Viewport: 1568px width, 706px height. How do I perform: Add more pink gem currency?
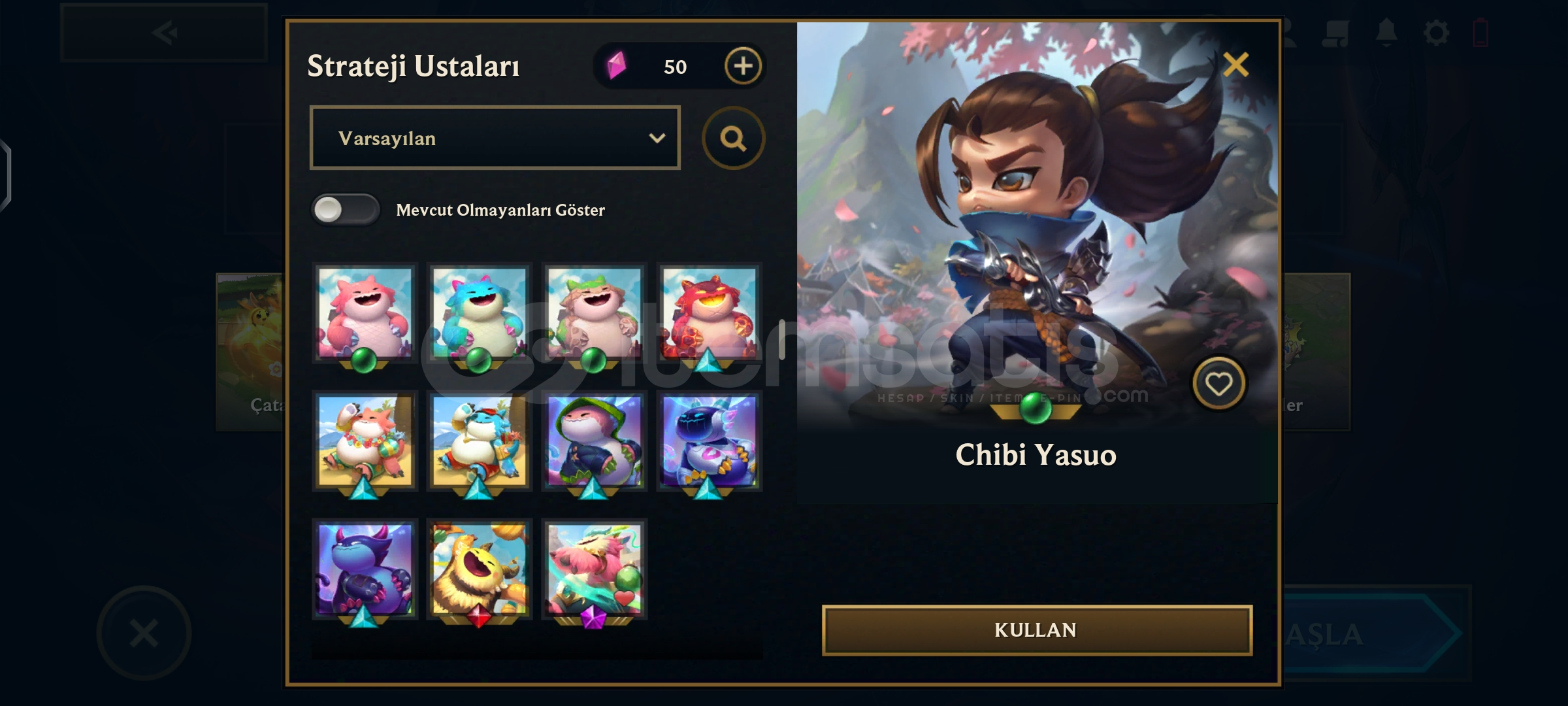click(x=743, y=66)
